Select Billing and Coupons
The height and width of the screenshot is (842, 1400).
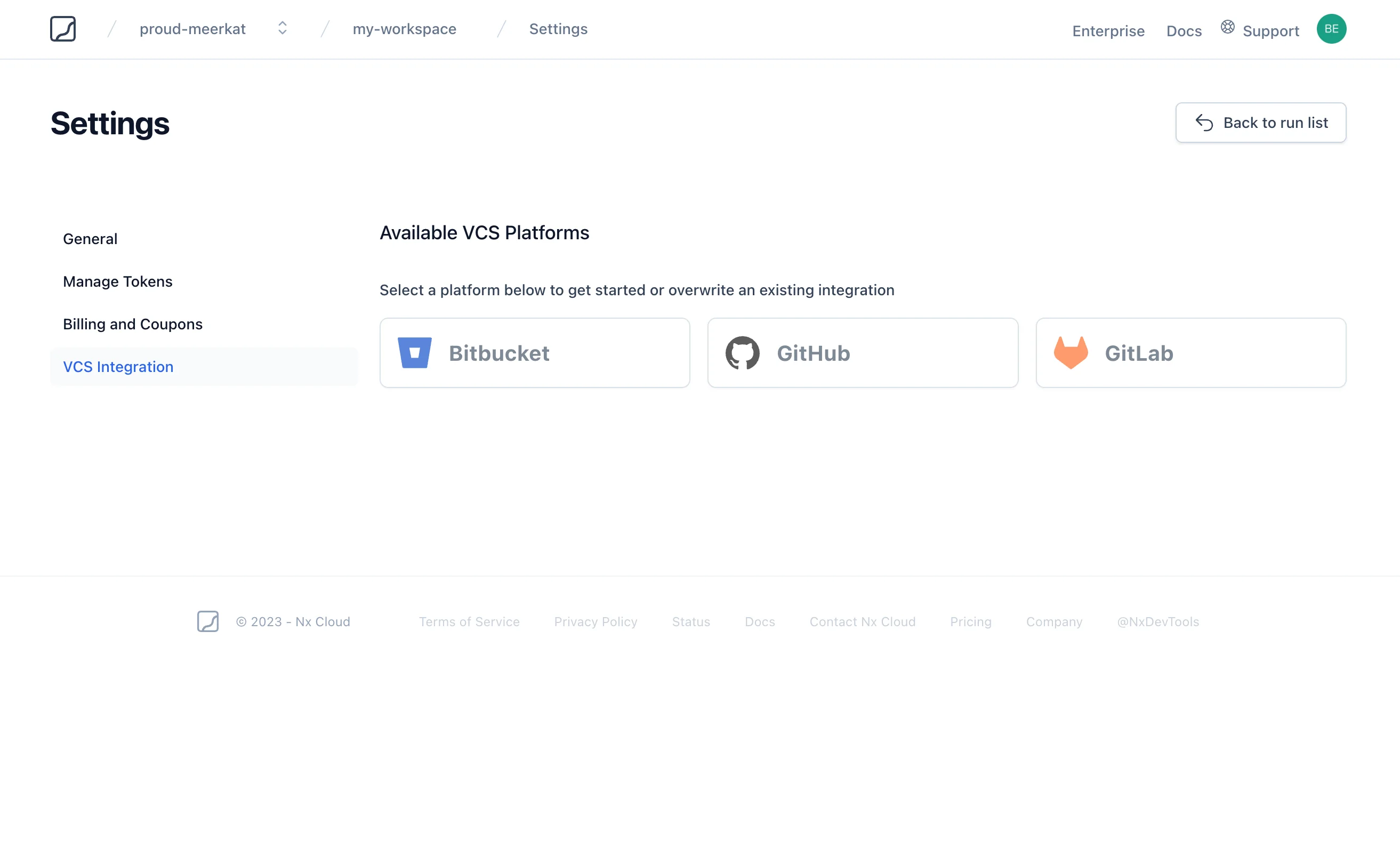pos(133,324)
